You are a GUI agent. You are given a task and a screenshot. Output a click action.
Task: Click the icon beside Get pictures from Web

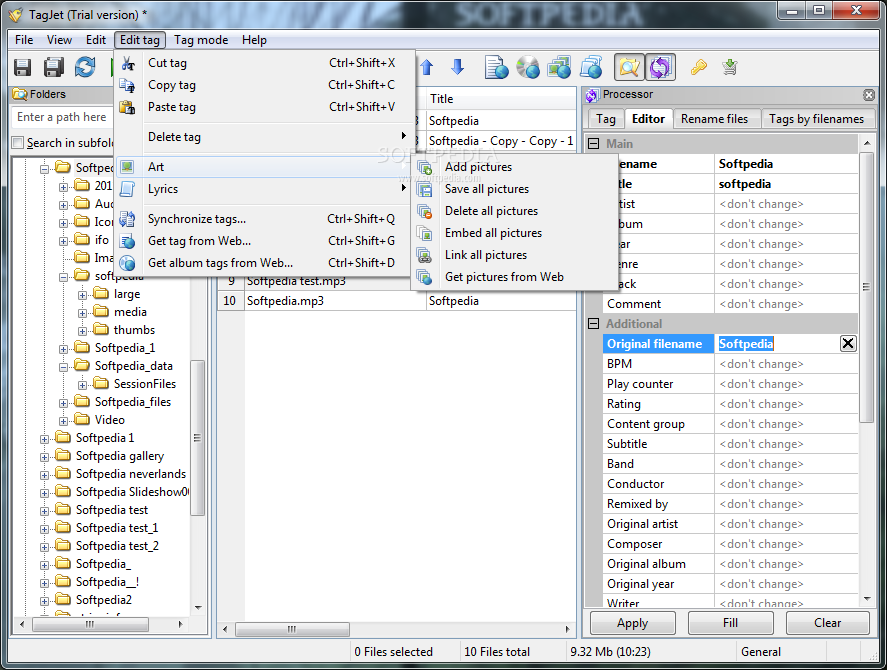(x=425, y=277)
